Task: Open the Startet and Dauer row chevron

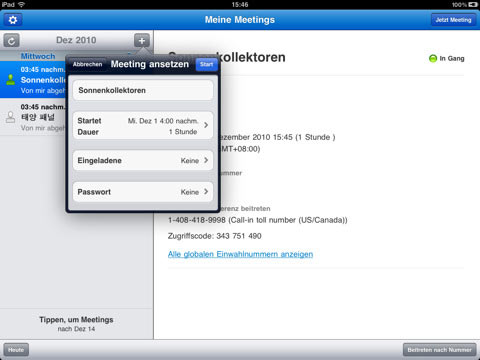Action: pos(206,125)
